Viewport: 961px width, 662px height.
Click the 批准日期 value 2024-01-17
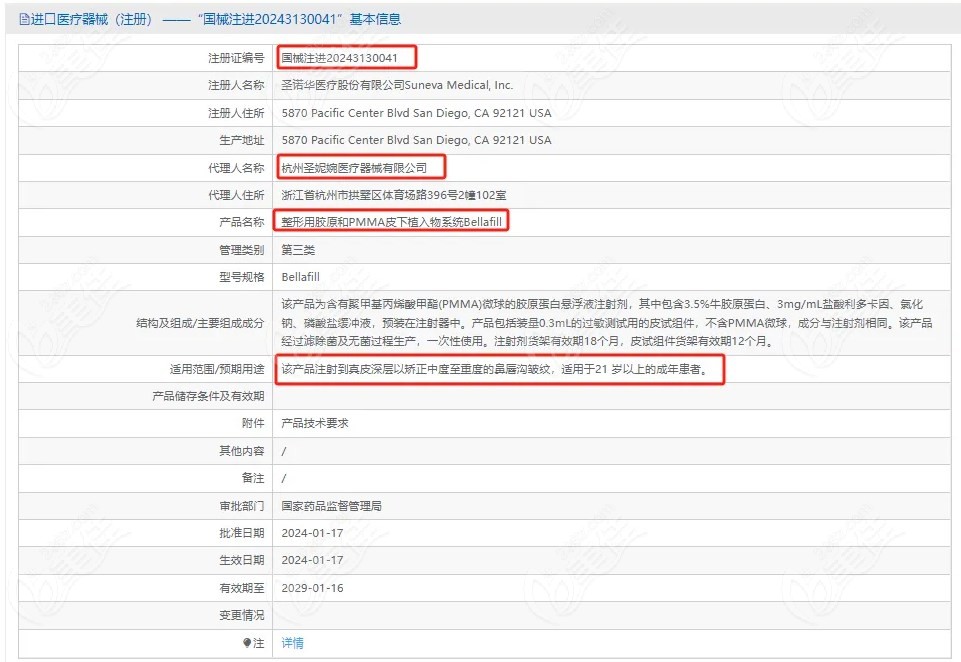click(312, 533)
